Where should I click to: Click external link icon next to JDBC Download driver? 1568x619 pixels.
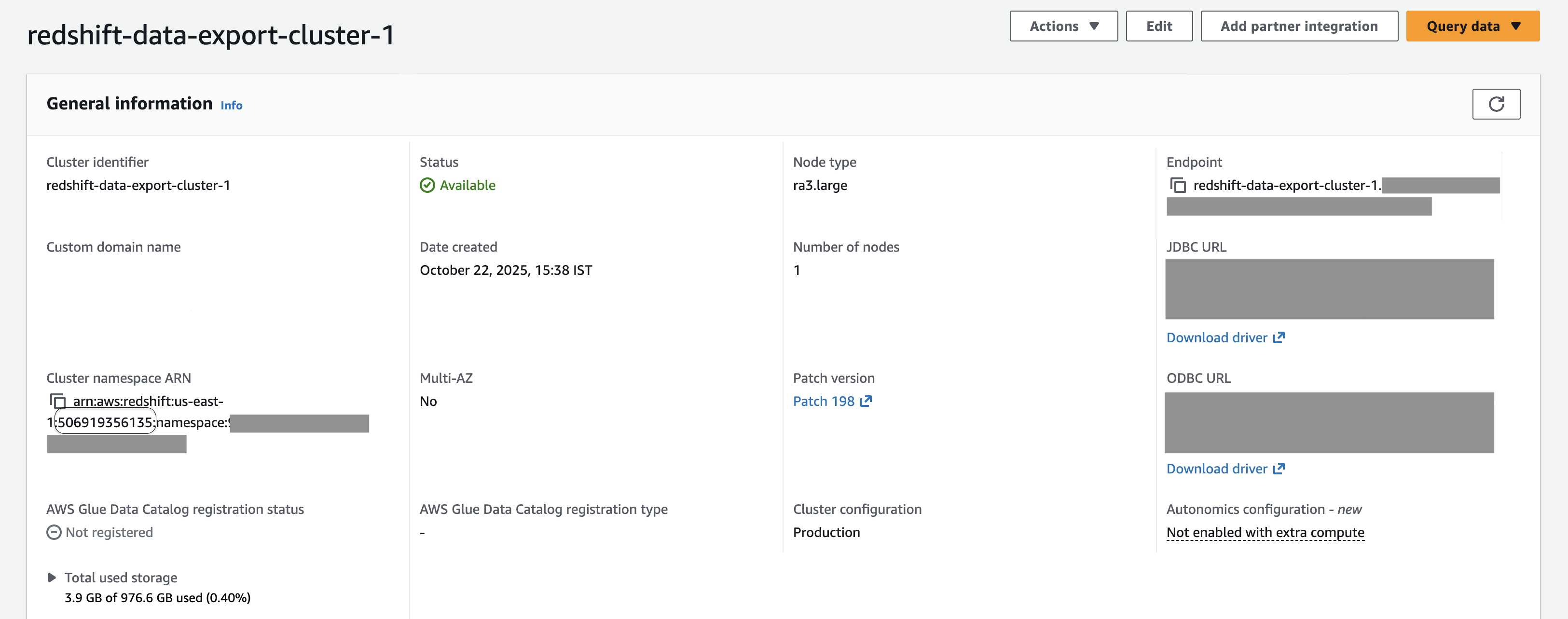pyautogui.click(x=1279, y=337)
